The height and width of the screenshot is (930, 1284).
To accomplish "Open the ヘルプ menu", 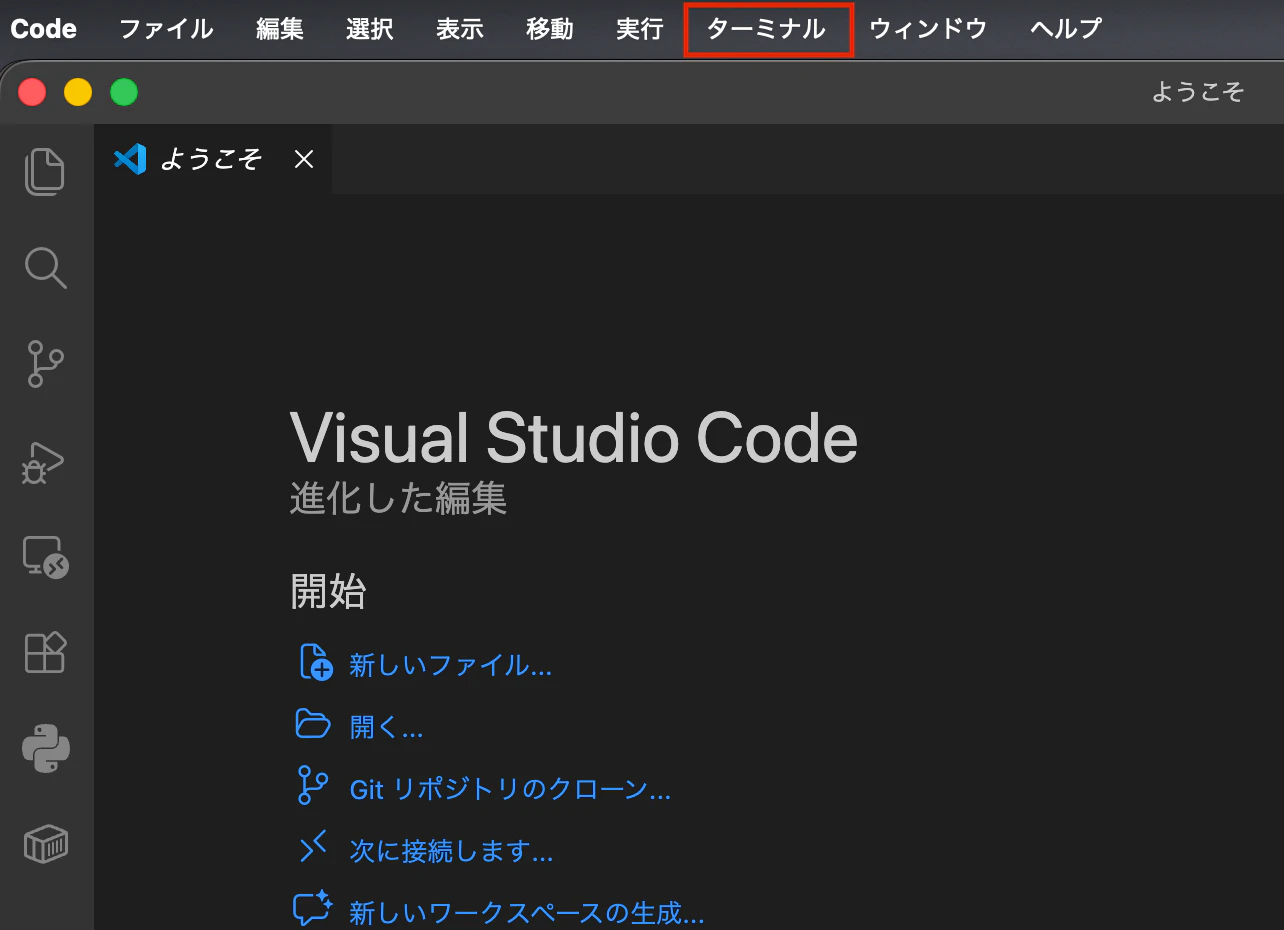I will pyautogui.click(x=1066, y=29).
